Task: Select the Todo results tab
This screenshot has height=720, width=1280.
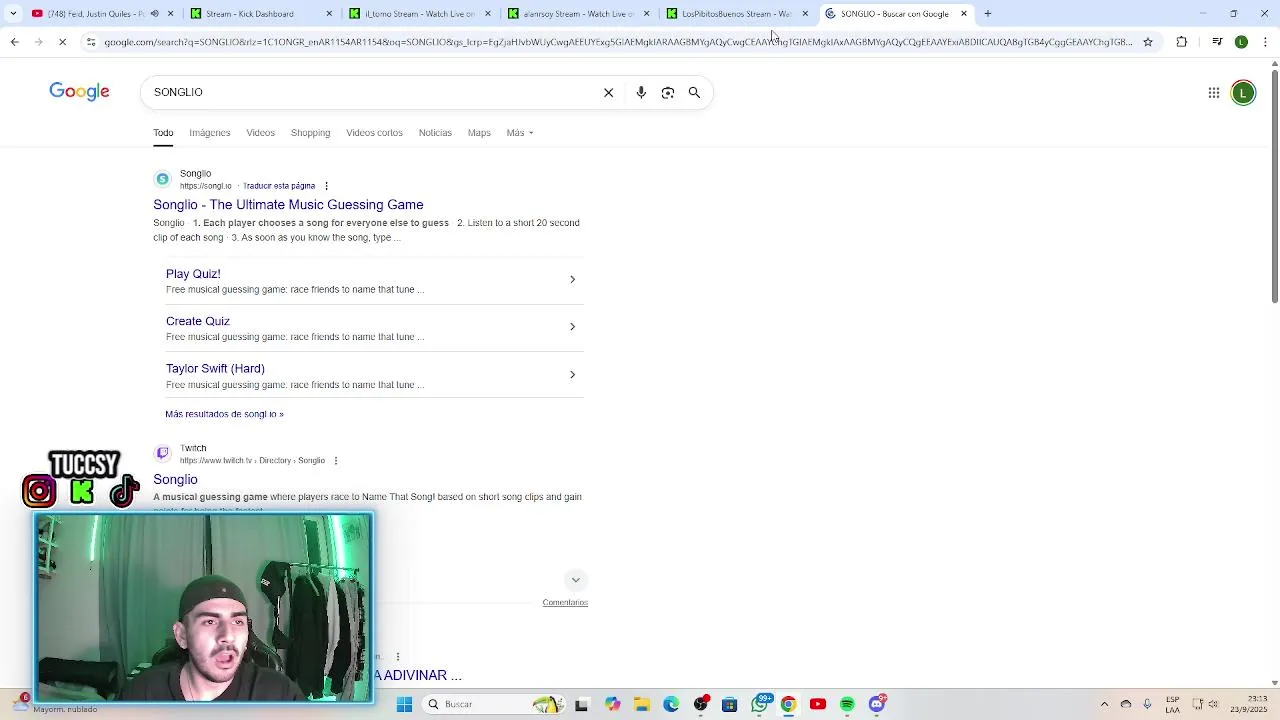Action: click(163, 133)
